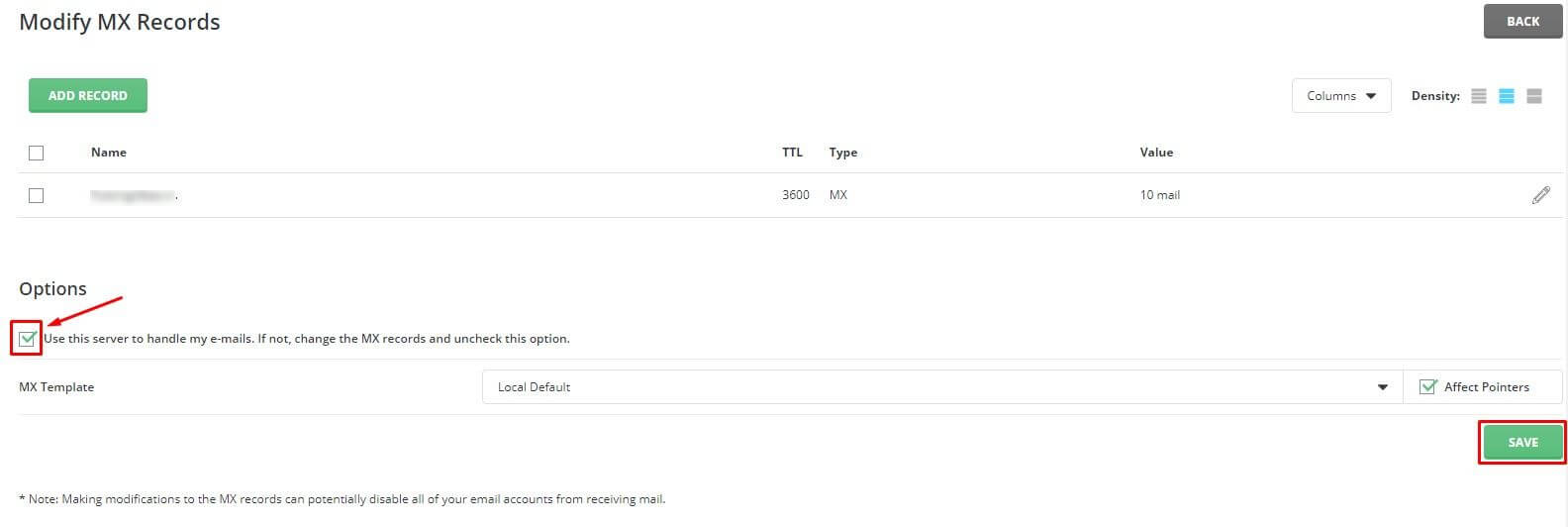Check the MX record row checkbox

click(x=37, y=195)
